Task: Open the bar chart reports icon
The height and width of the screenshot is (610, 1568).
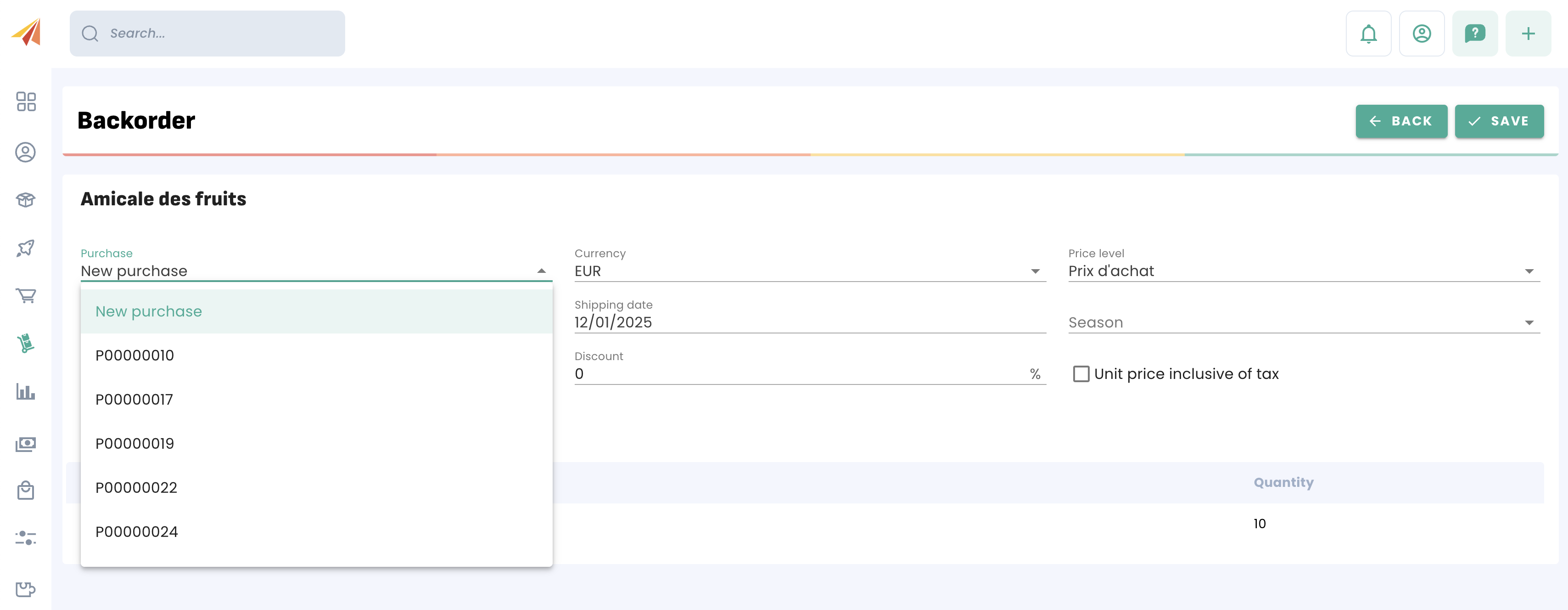Action: point(26,392)
